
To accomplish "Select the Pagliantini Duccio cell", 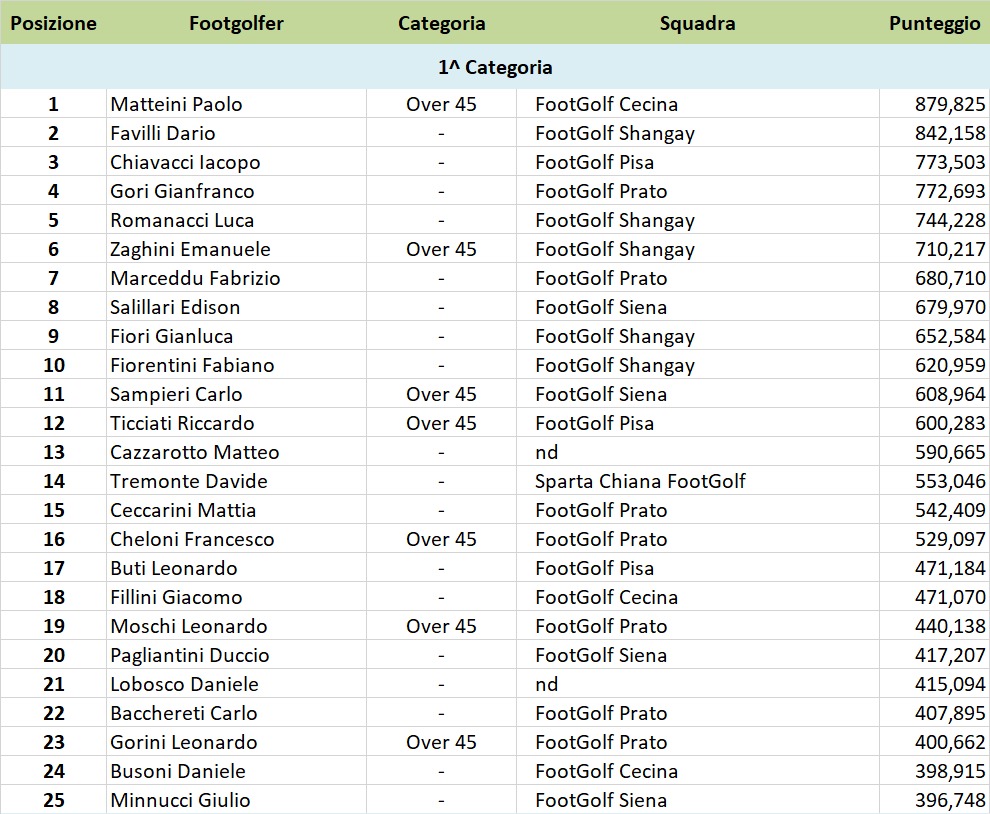I will 236,655.
